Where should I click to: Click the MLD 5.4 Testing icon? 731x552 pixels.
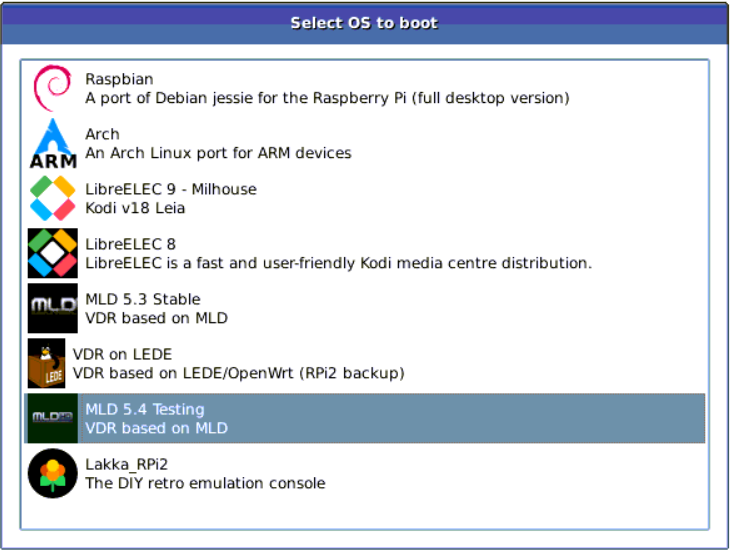point(53,418)
